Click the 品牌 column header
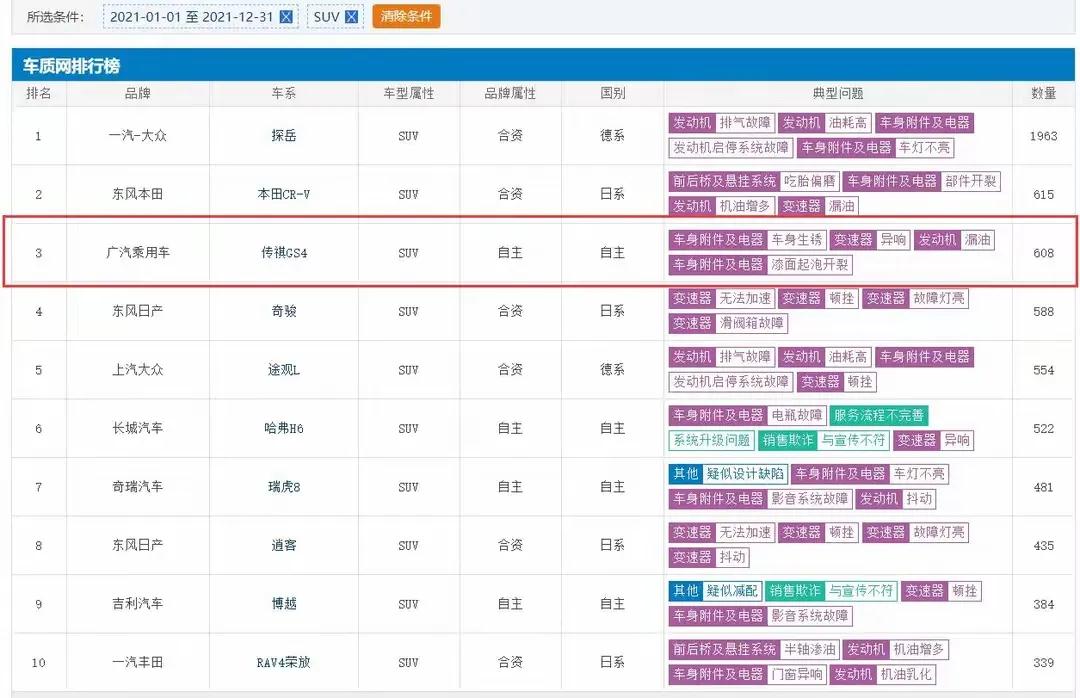This screenshot has height=698, width=1080. [138, 93]
